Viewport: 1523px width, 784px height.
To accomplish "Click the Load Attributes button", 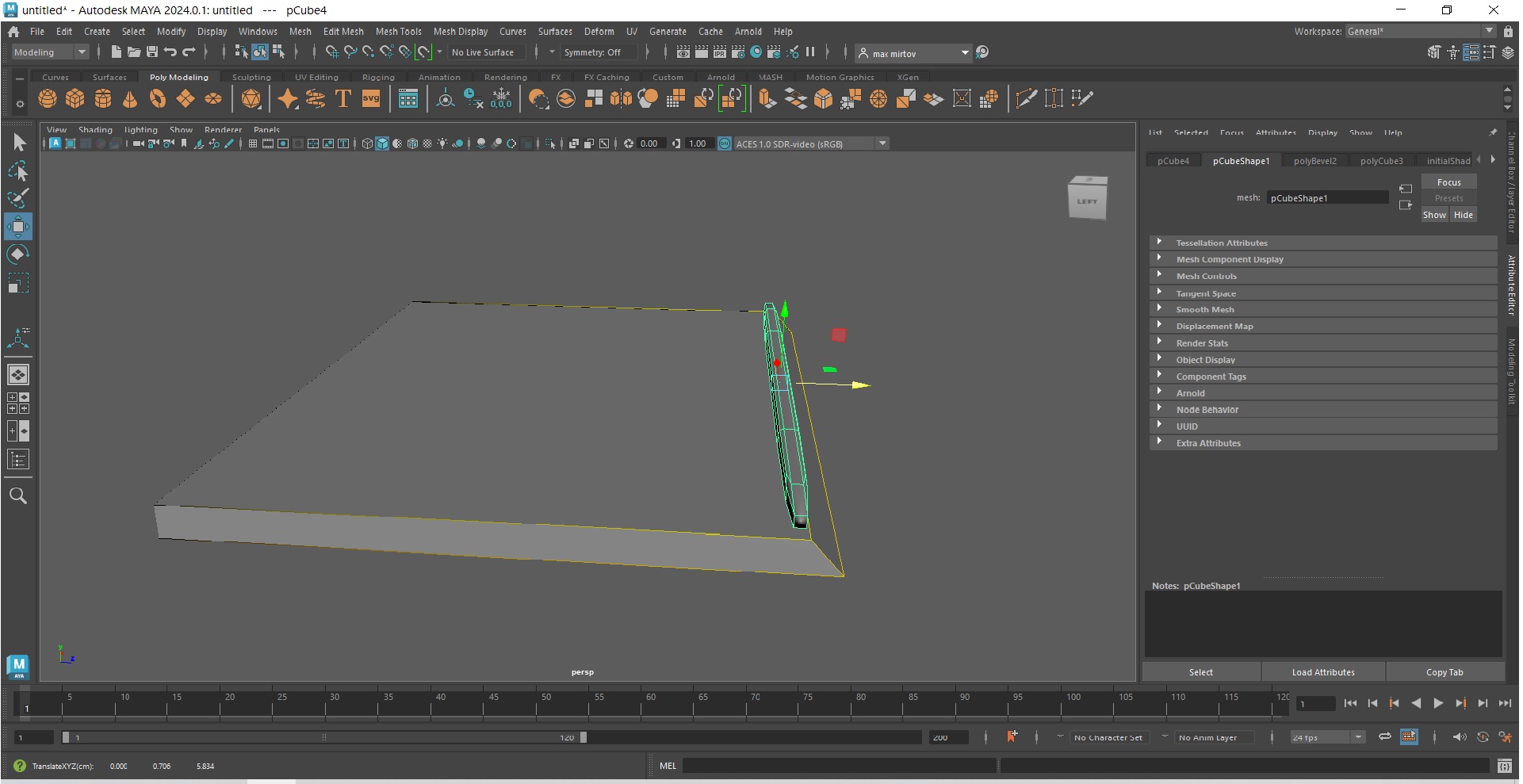I will 1322,672.
